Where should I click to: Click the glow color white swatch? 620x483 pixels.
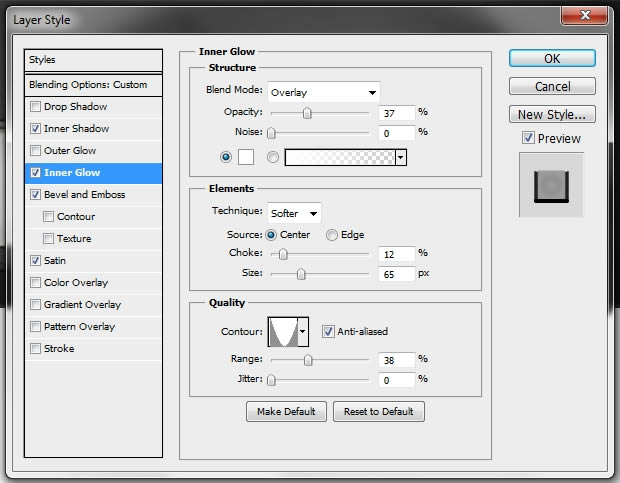(x=246, y=157)
